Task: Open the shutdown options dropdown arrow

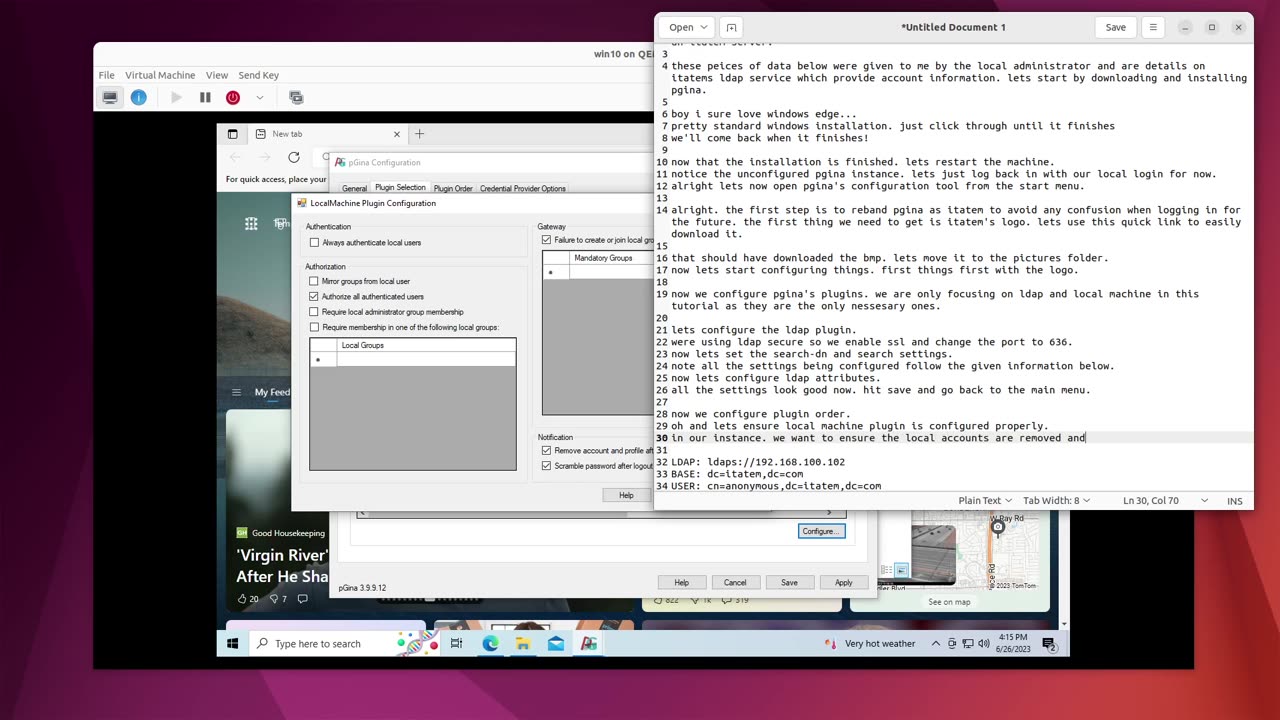Action: [x=260, y=97]
